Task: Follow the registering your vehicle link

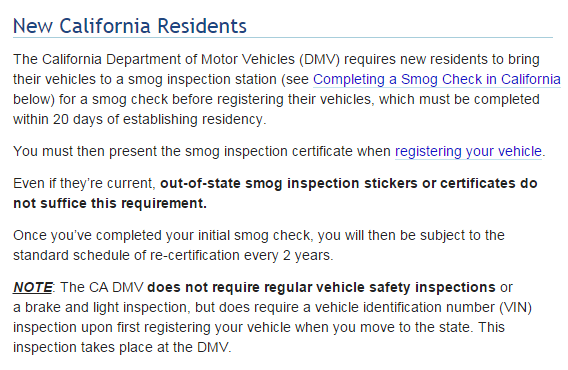Action: pyautogui.click(x=468, y=151)
